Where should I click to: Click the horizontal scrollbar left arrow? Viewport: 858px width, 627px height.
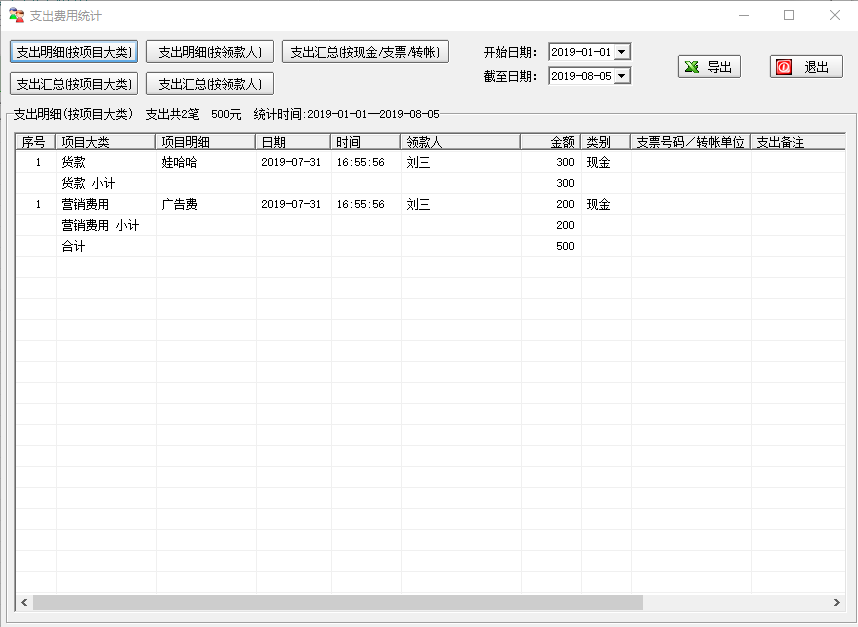[x=24, y=603]
